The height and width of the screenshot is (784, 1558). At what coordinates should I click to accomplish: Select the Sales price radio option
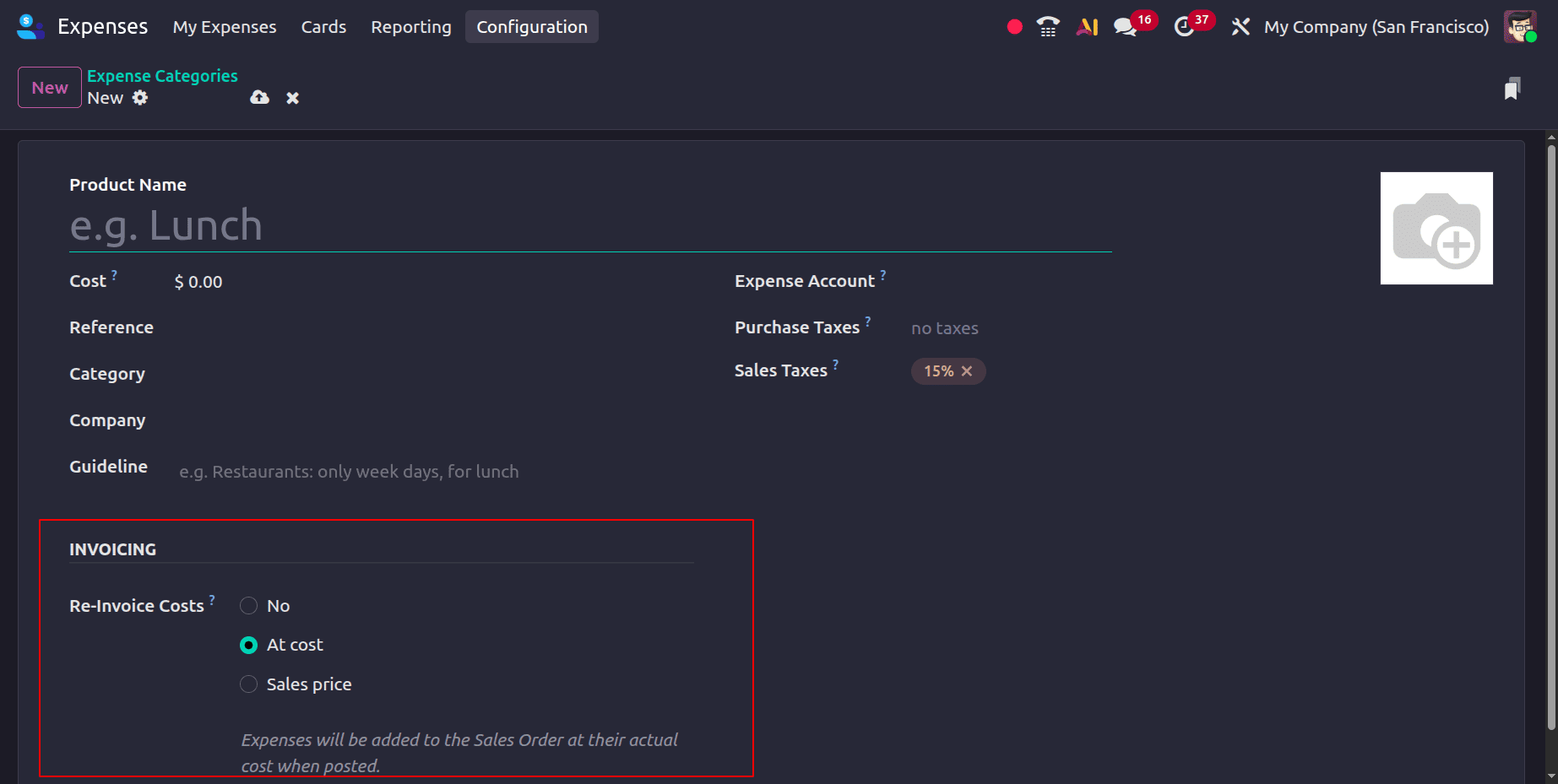pos(248,684)
